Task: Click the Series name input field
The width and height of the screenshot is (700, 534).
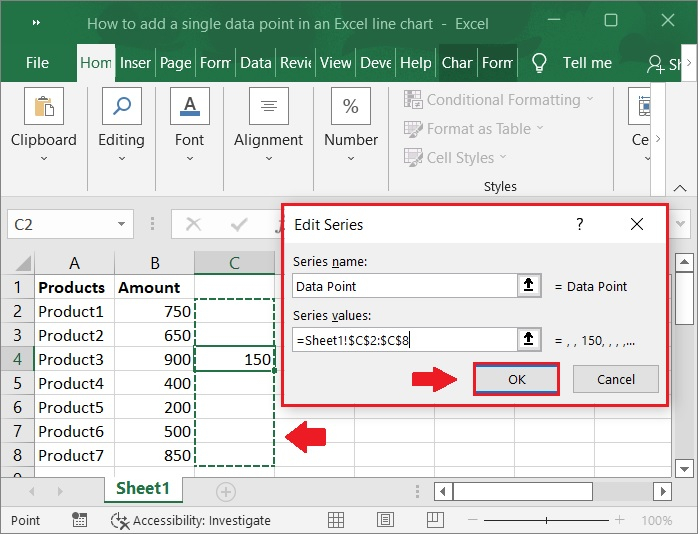Action: 405,286
